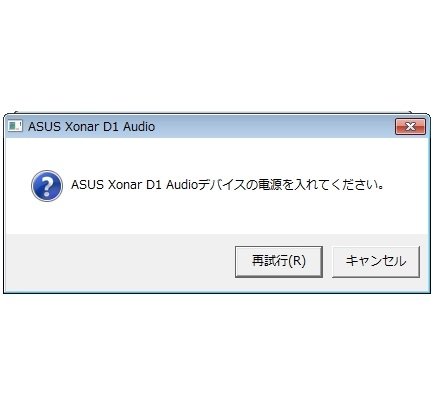Choose キャンセル to abort
The image size is (433, 402).
point(376,262)
